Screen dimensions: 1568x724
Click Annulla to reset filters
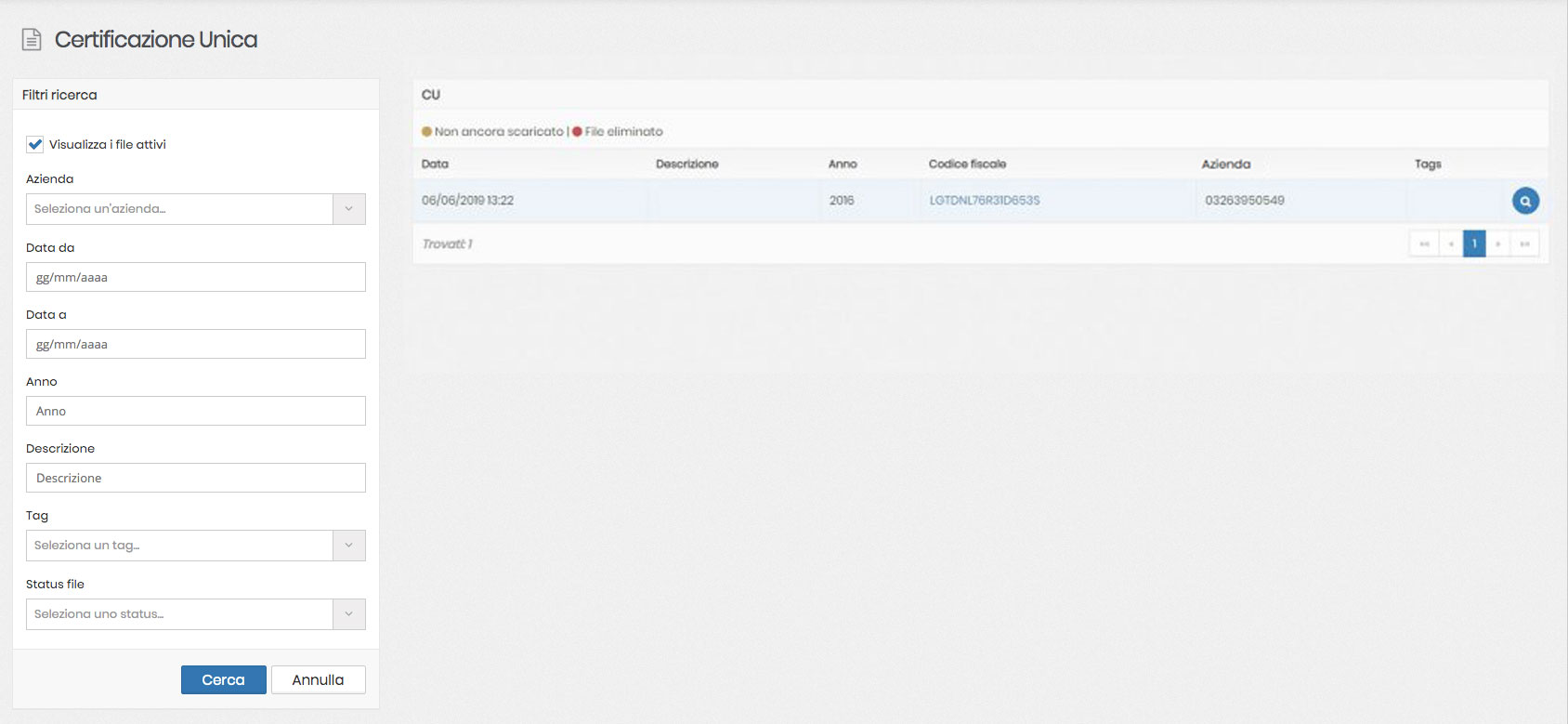coord(318,679)
